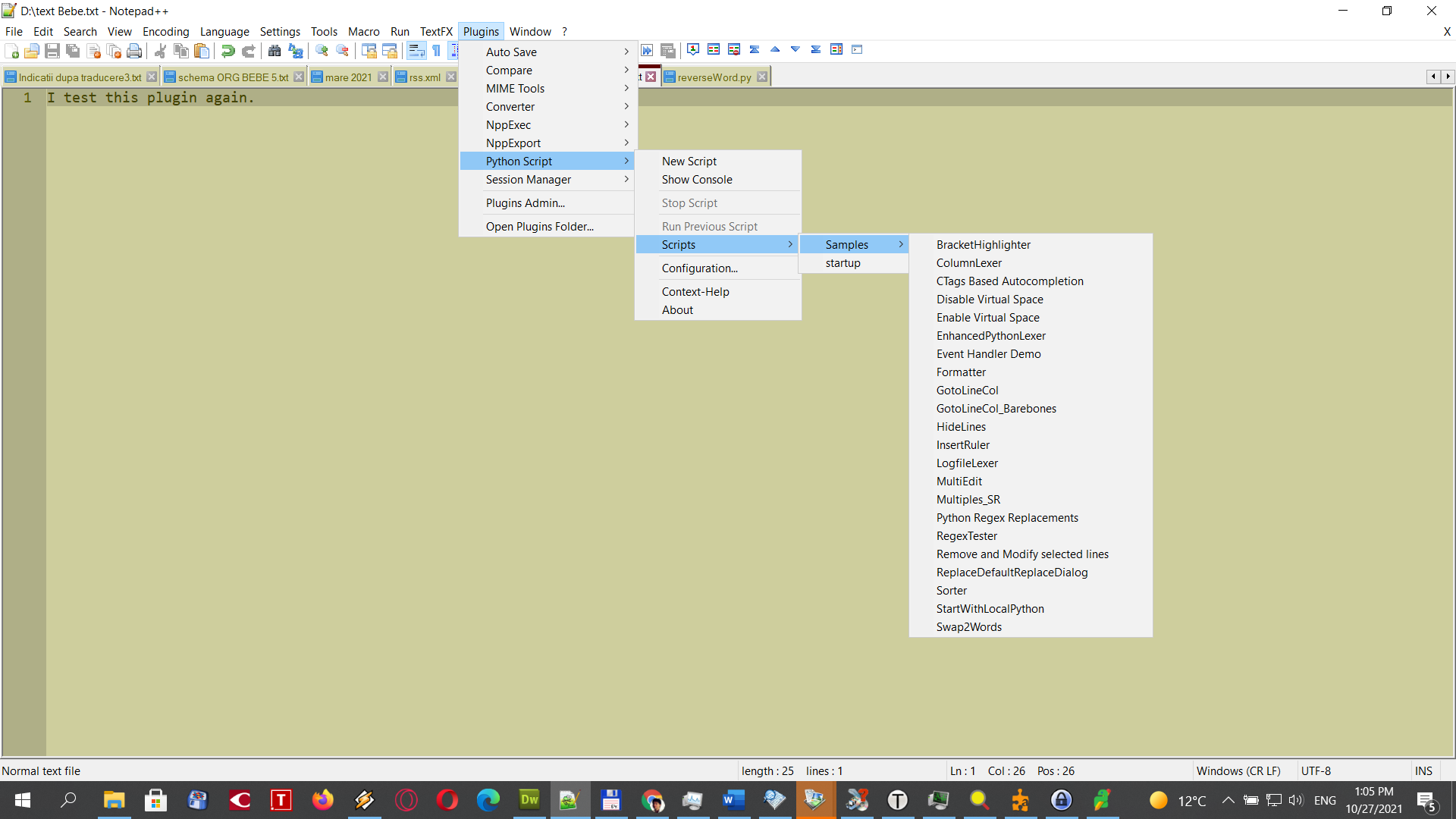Expand the Converter submenu
Screen dimensions: 1456x819
click(x=547, y=106)
